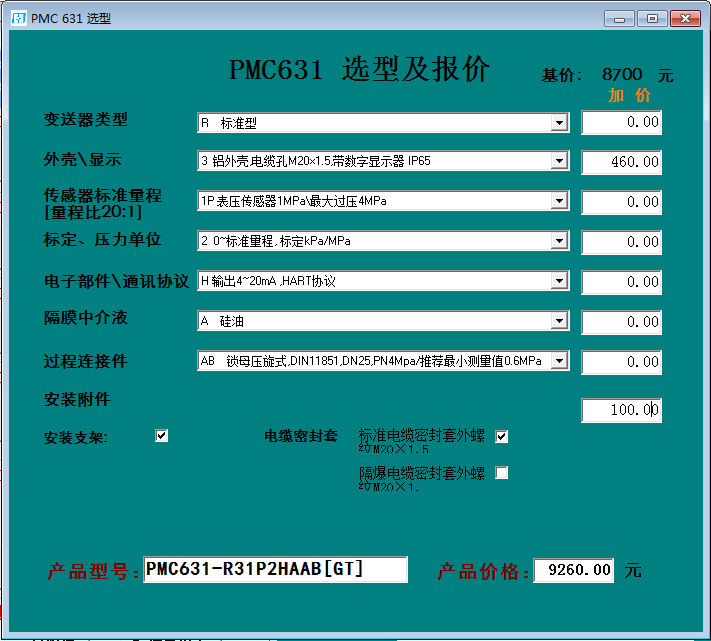Click the 外壳\显示 surcharge field 460.00
Screen dimensions: 711x641
pos(621,162)
